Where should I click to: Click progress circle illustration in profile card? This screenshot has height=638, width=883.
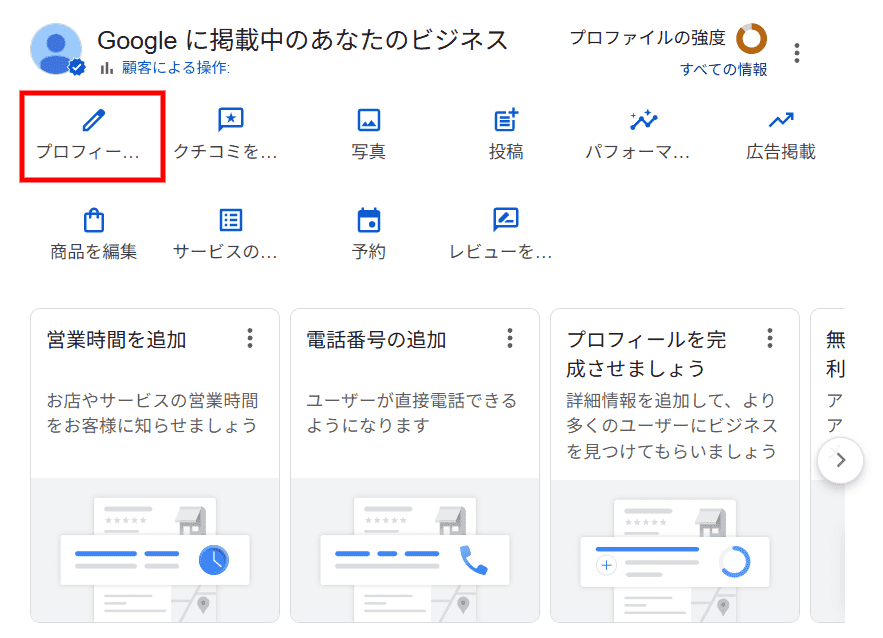[x=735, y=561]
